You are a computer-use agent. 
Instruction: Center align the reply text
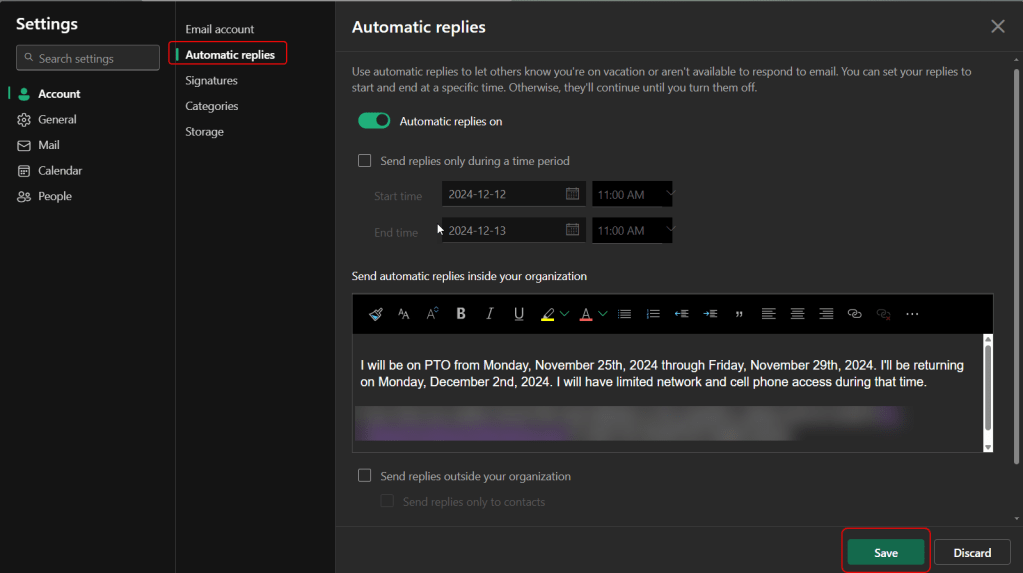[x=797, y=314]
